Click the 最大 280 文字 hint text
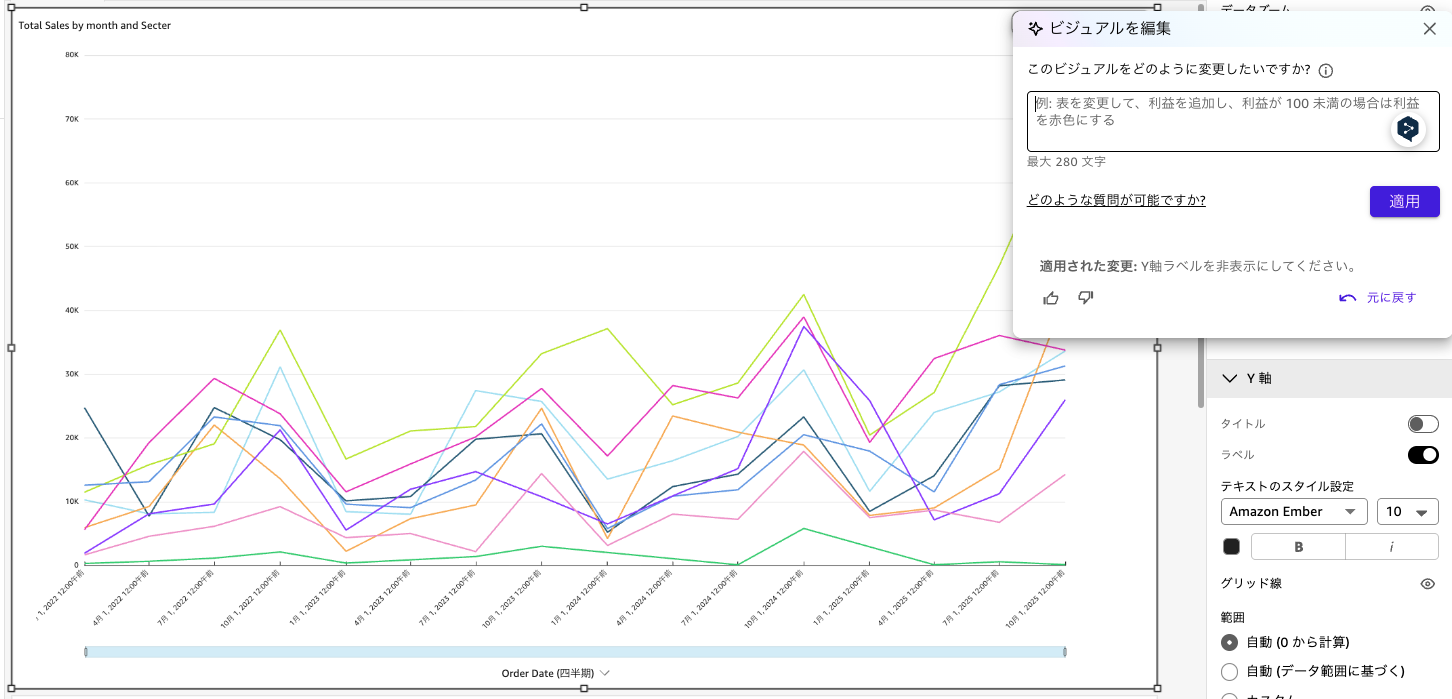 pyautogui.click(x=1066, y=161)
